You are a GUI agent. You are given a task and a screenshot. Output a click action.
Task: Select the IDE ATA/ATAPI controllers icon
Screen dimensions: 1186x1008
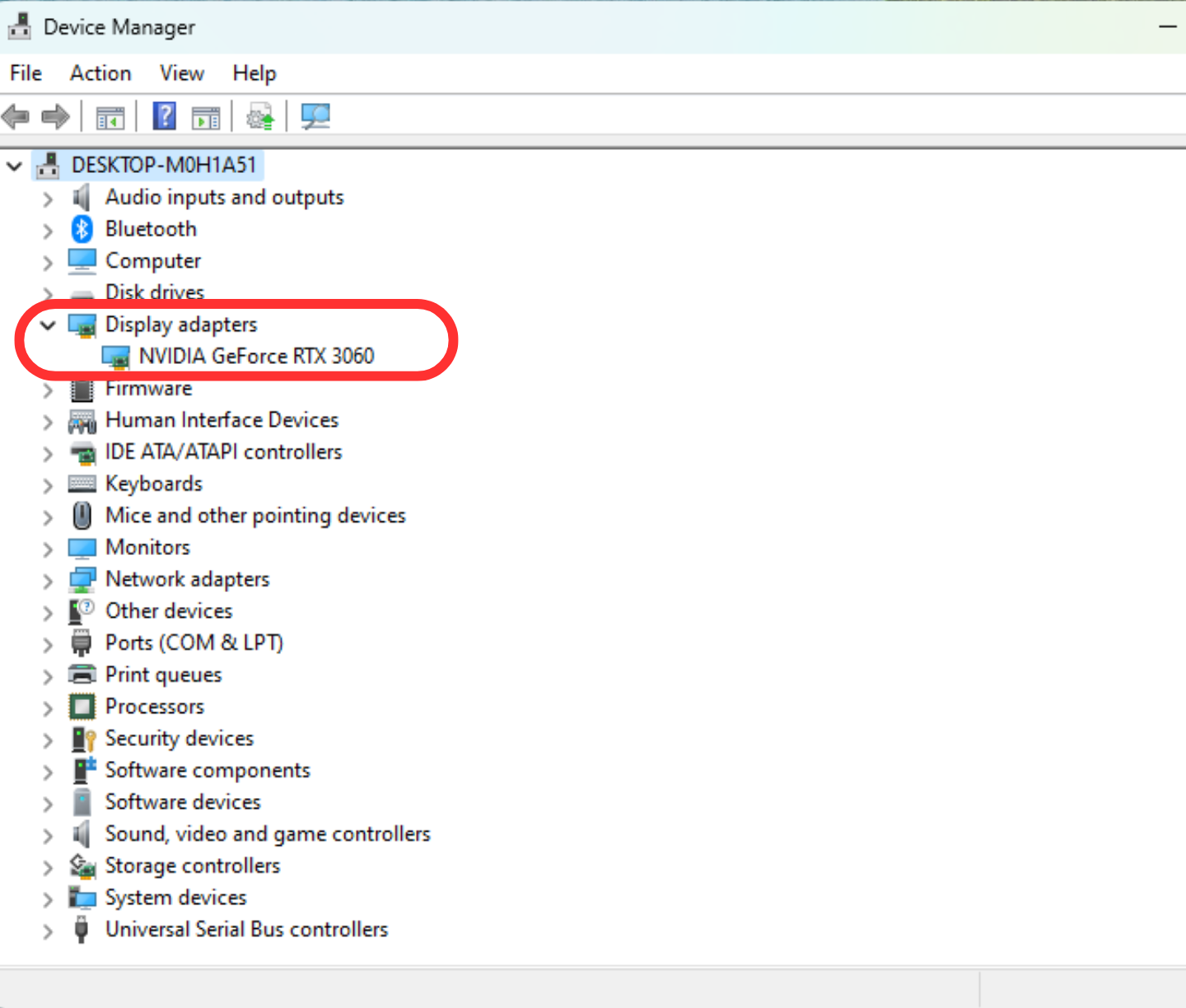pyautogui.click(x=82, y=453)
